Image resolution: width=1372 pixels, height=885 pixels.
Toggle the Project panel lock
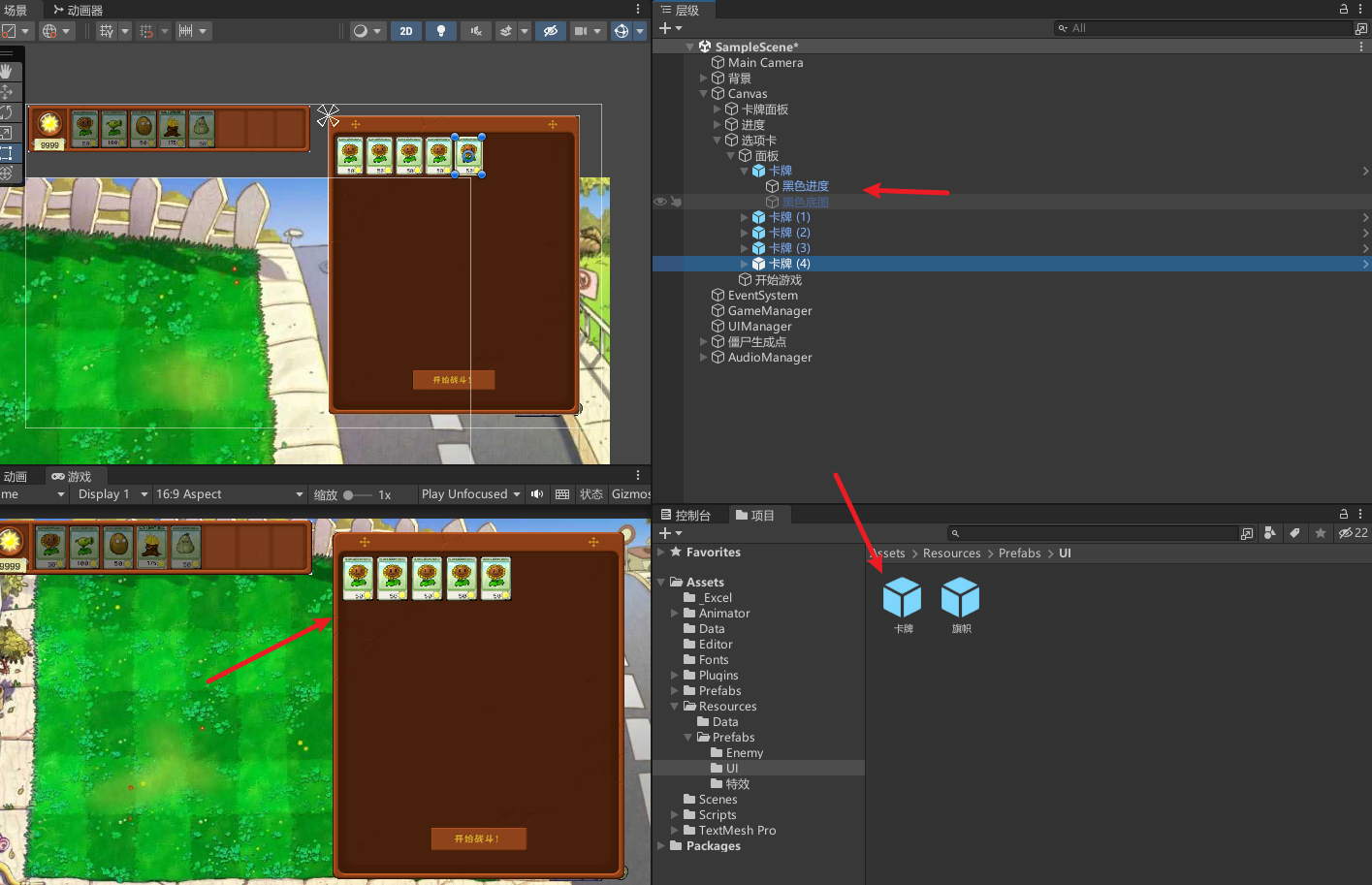coord(1344,514)
